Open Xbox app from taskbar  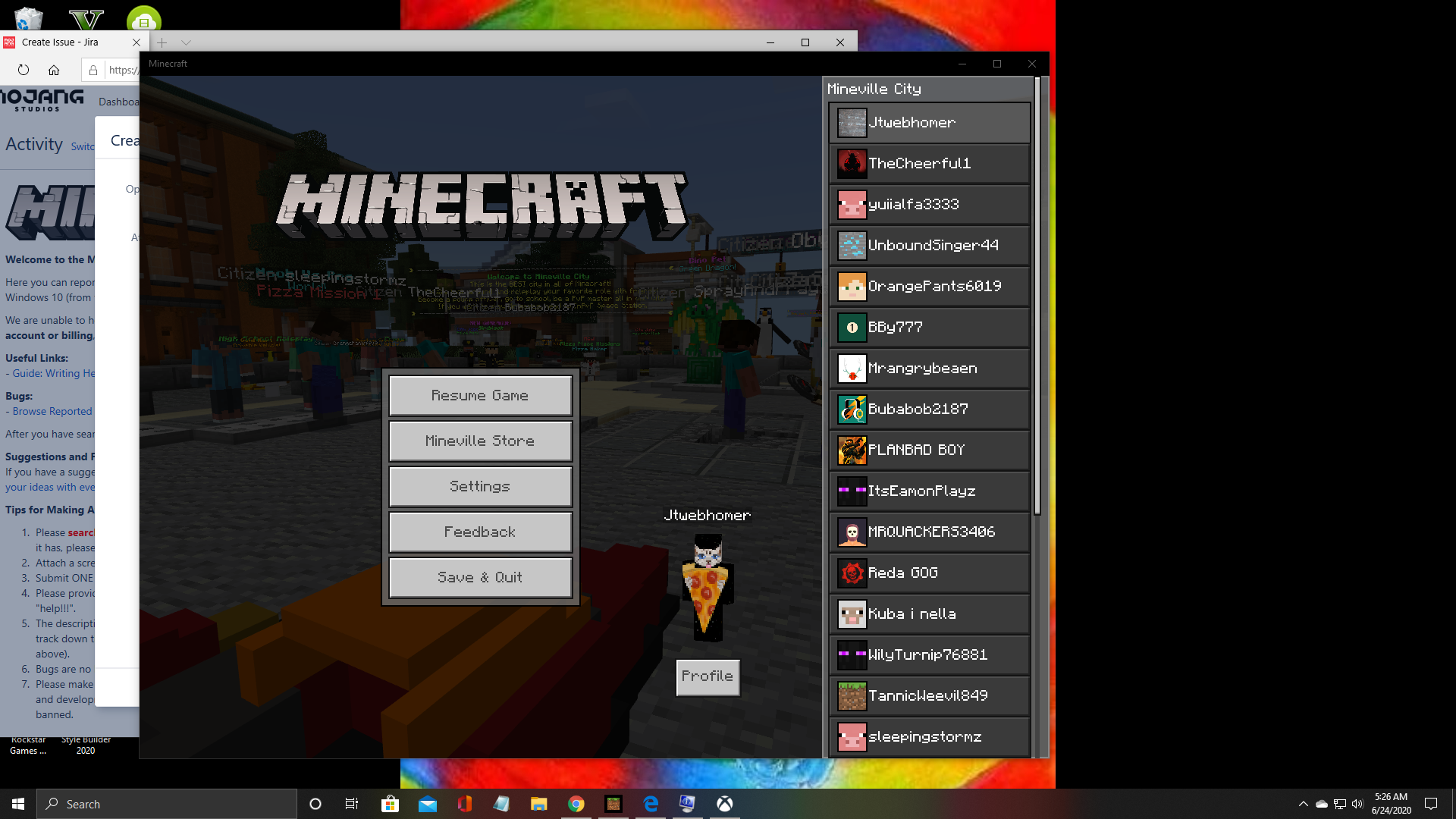(x=725, y=804)
